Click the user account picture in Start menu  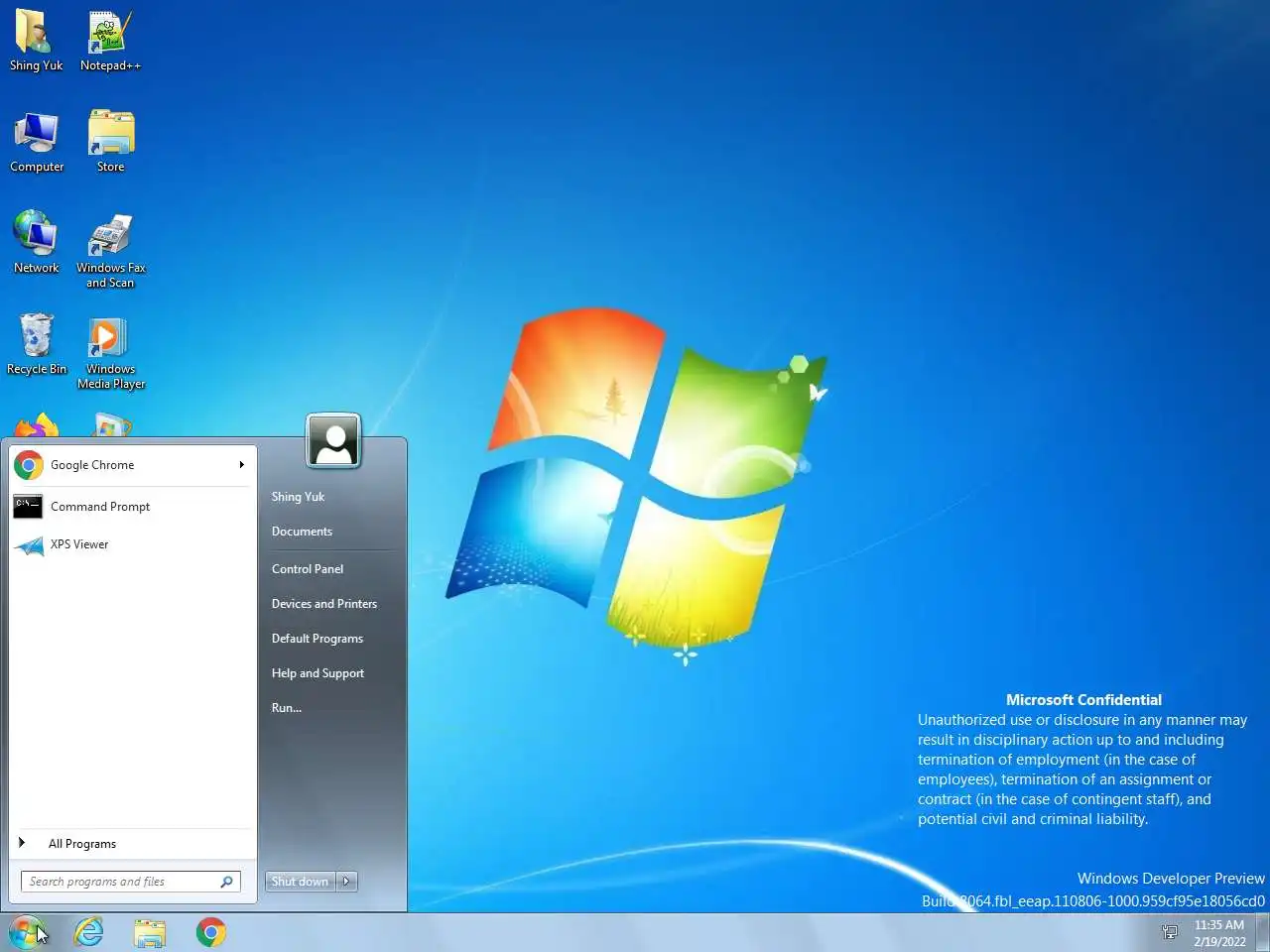(x=333, y=441)
